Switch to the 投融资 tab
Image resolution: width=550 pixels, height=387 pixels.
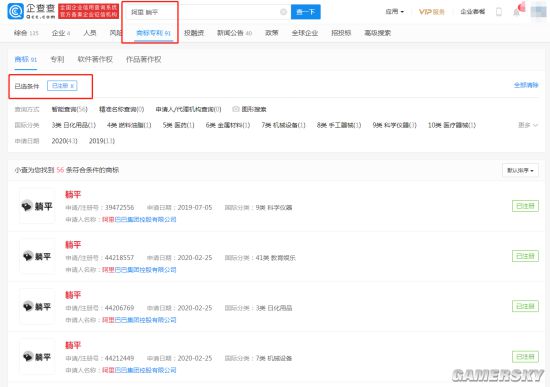click(194, 33)
